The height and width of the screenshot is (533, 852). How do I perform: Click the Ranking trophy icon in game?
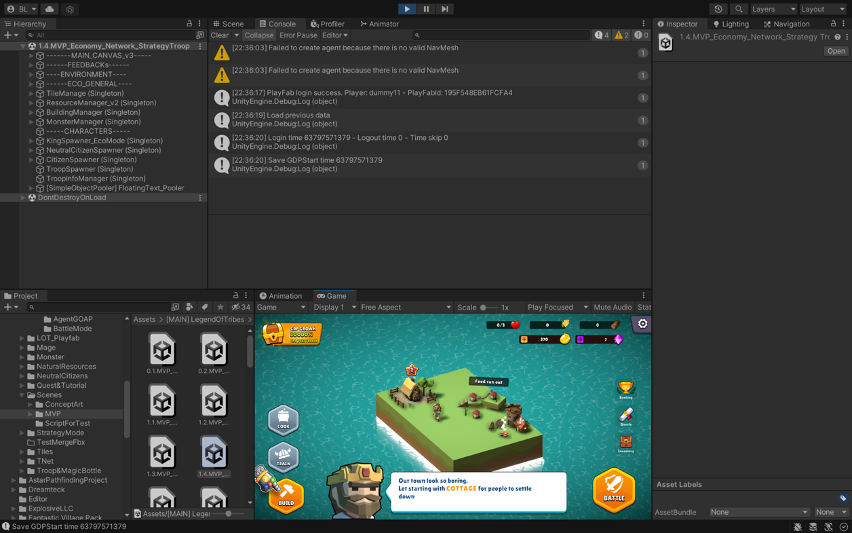click(x=626, y=388)
